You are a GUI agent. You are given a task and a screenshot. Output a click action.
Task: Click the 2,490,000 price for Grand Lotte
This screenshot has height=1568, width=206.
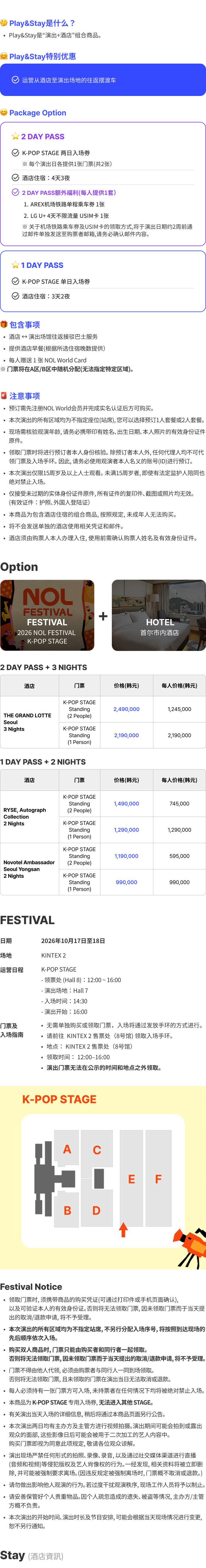coord(126,709)
